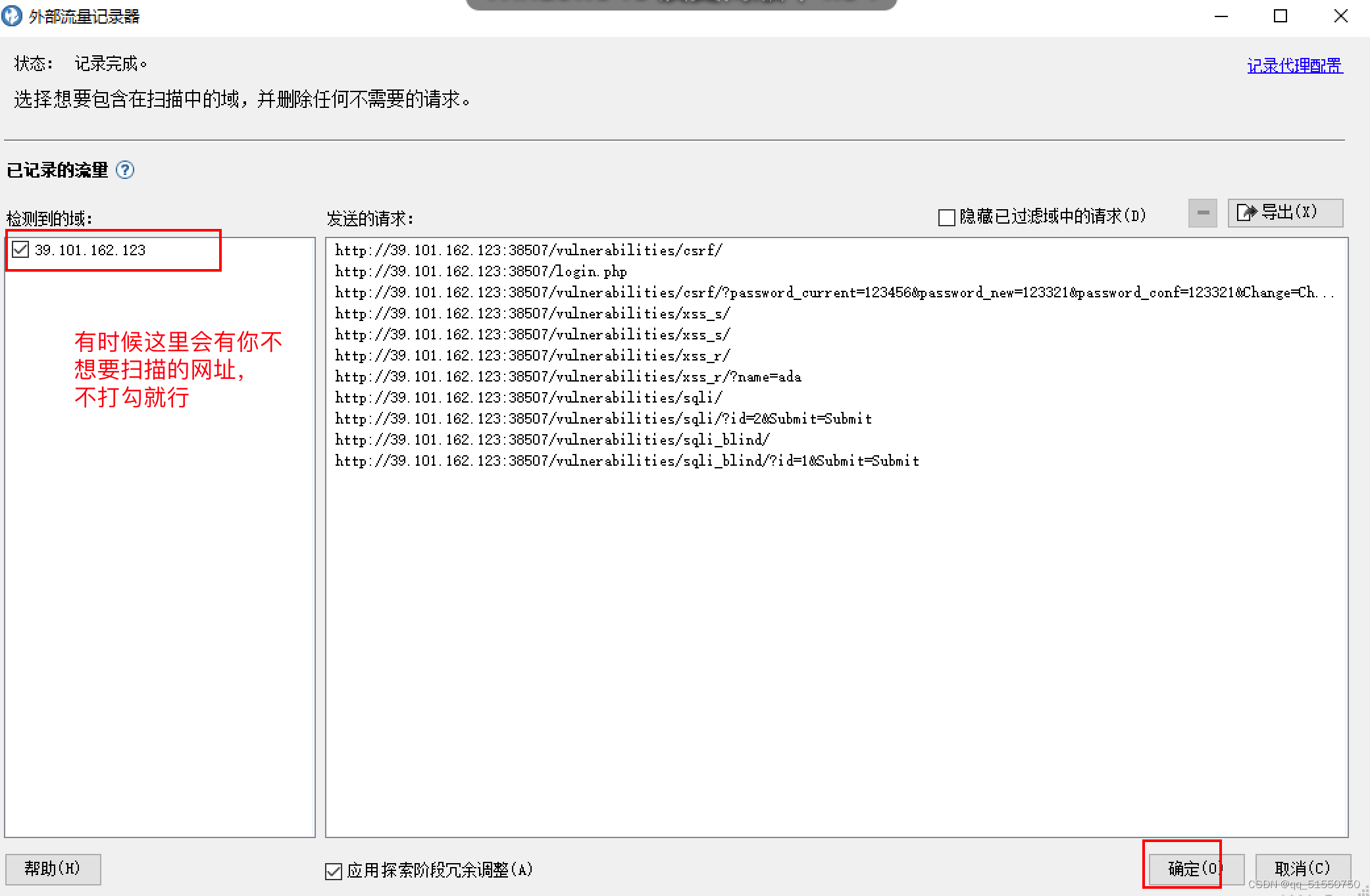Select the 39.101.162.123 domain label
The width and height of the screenshot is (1370, 896).
pos(90,250)
